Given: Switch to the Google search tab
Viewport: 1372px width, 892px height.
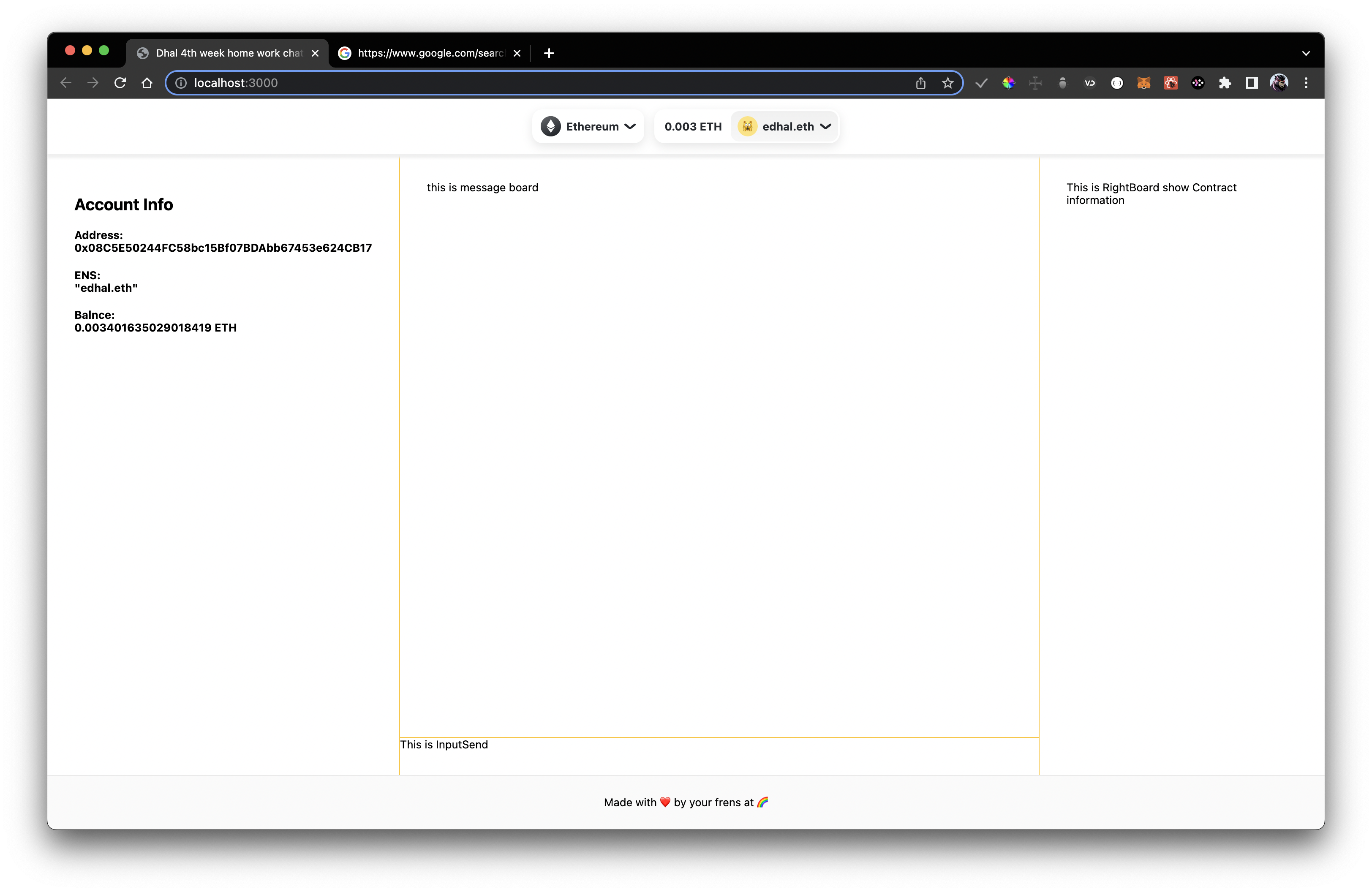Looking at the screenshot, I should [430, 53].
